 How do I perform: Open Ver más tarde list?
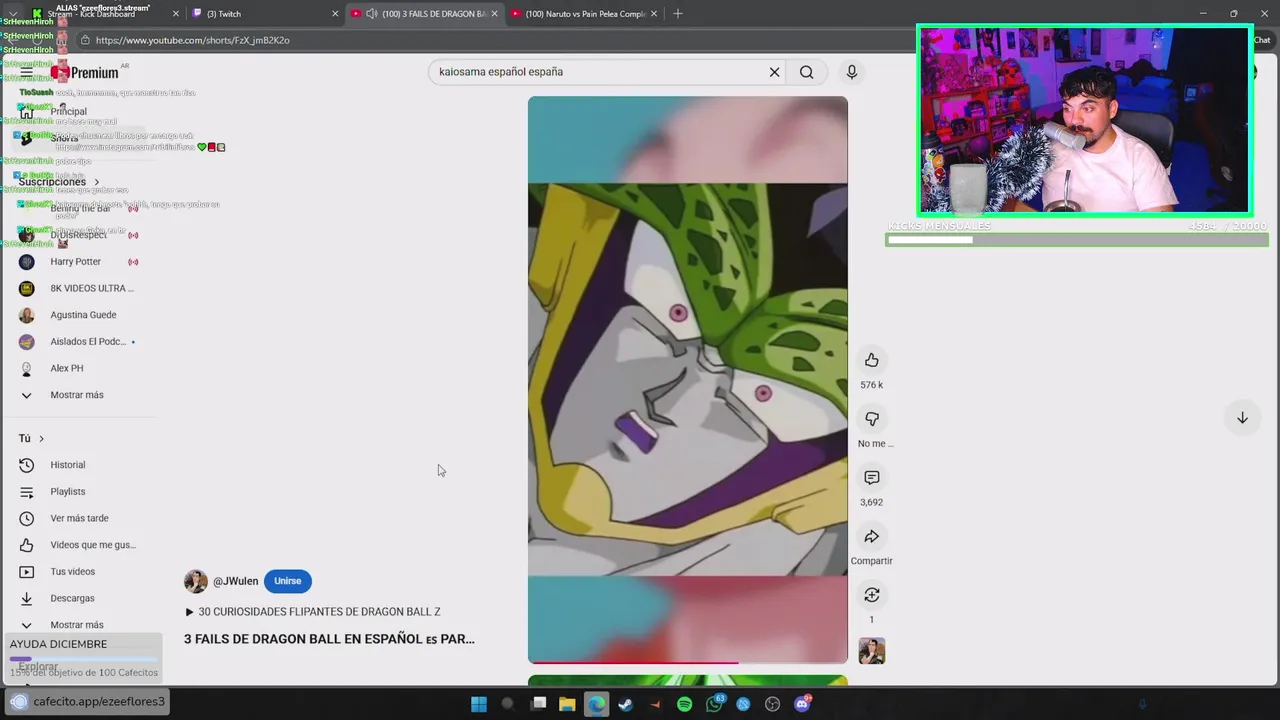[x=80, y=518]
